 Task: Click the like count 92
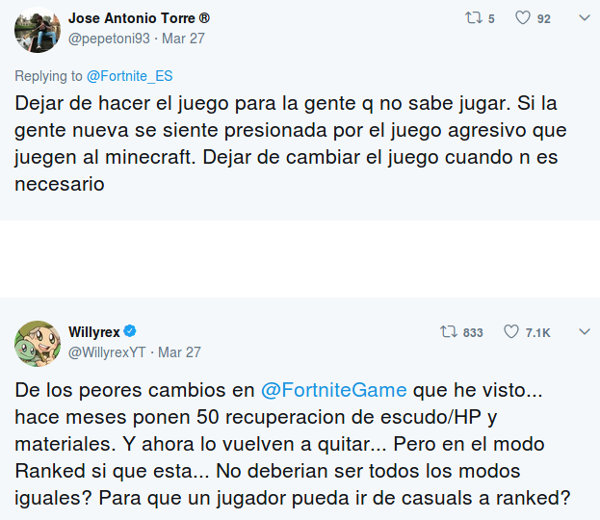[x=543, y=18]
